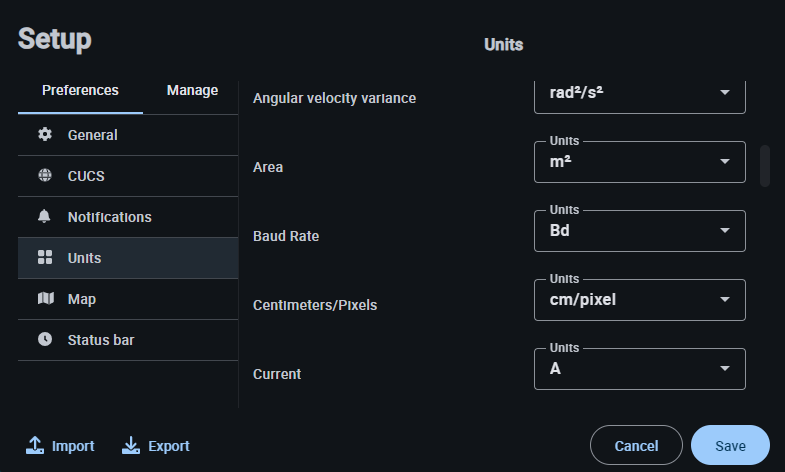Image resolution: width=785 pixels, height=472 pixels.
Task: Open the Centimeters/Pixels units dropdown
Action: [641, 300]
